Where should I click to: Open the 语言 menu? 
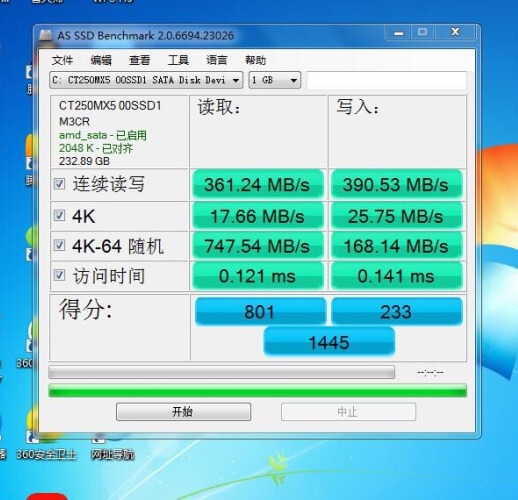[217, 60]
